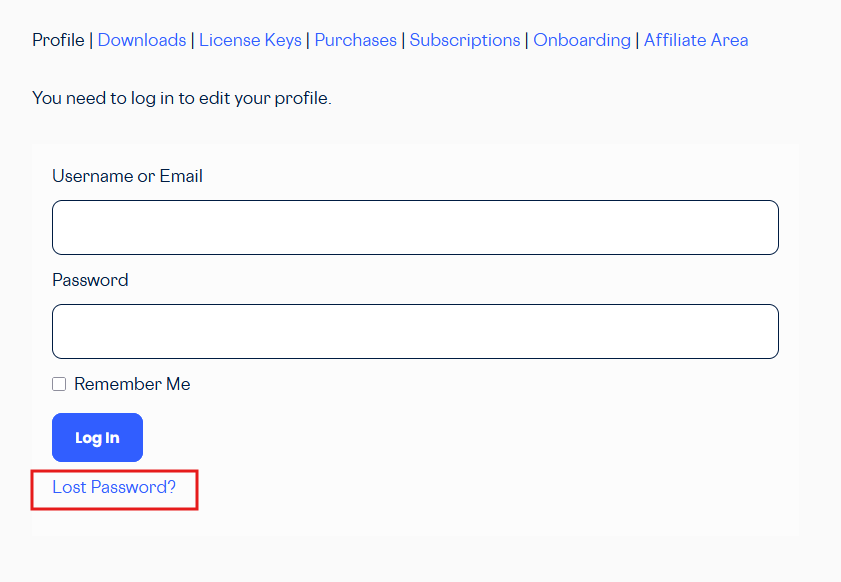Tick Remember Me before logging in

59,383
